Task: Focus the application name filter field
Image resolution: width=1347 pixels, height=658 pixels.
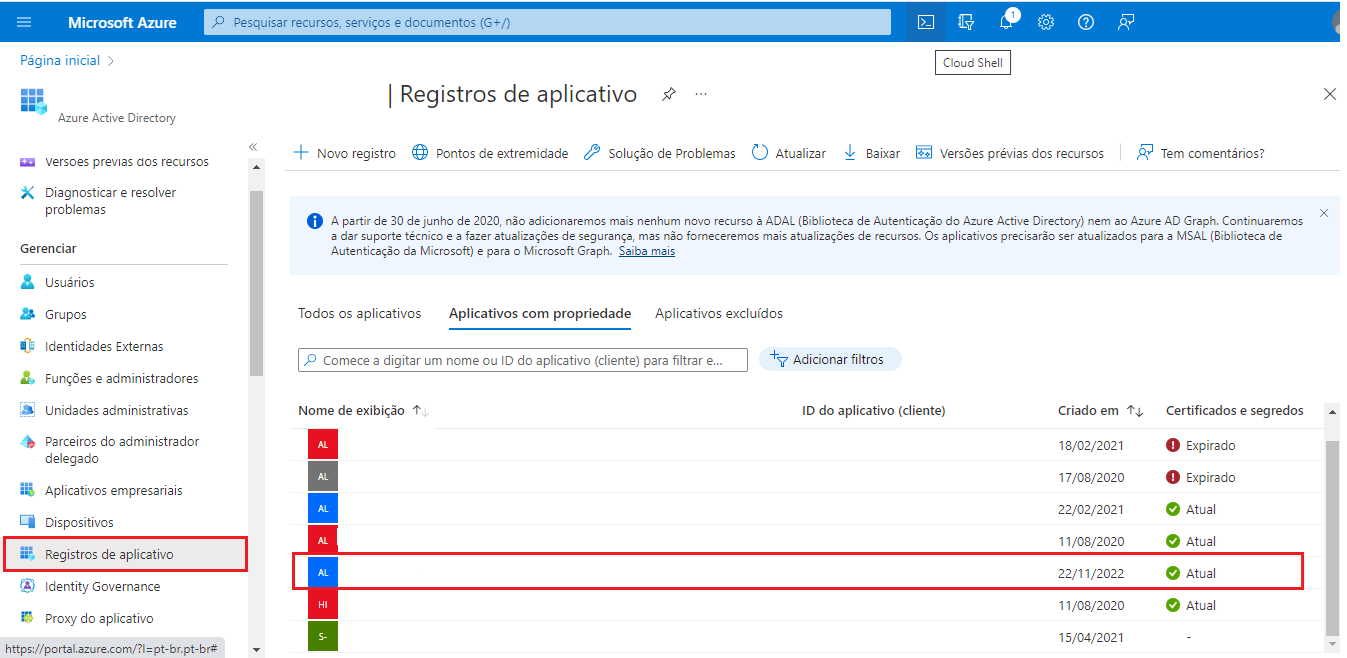Action: click(523, 360)
